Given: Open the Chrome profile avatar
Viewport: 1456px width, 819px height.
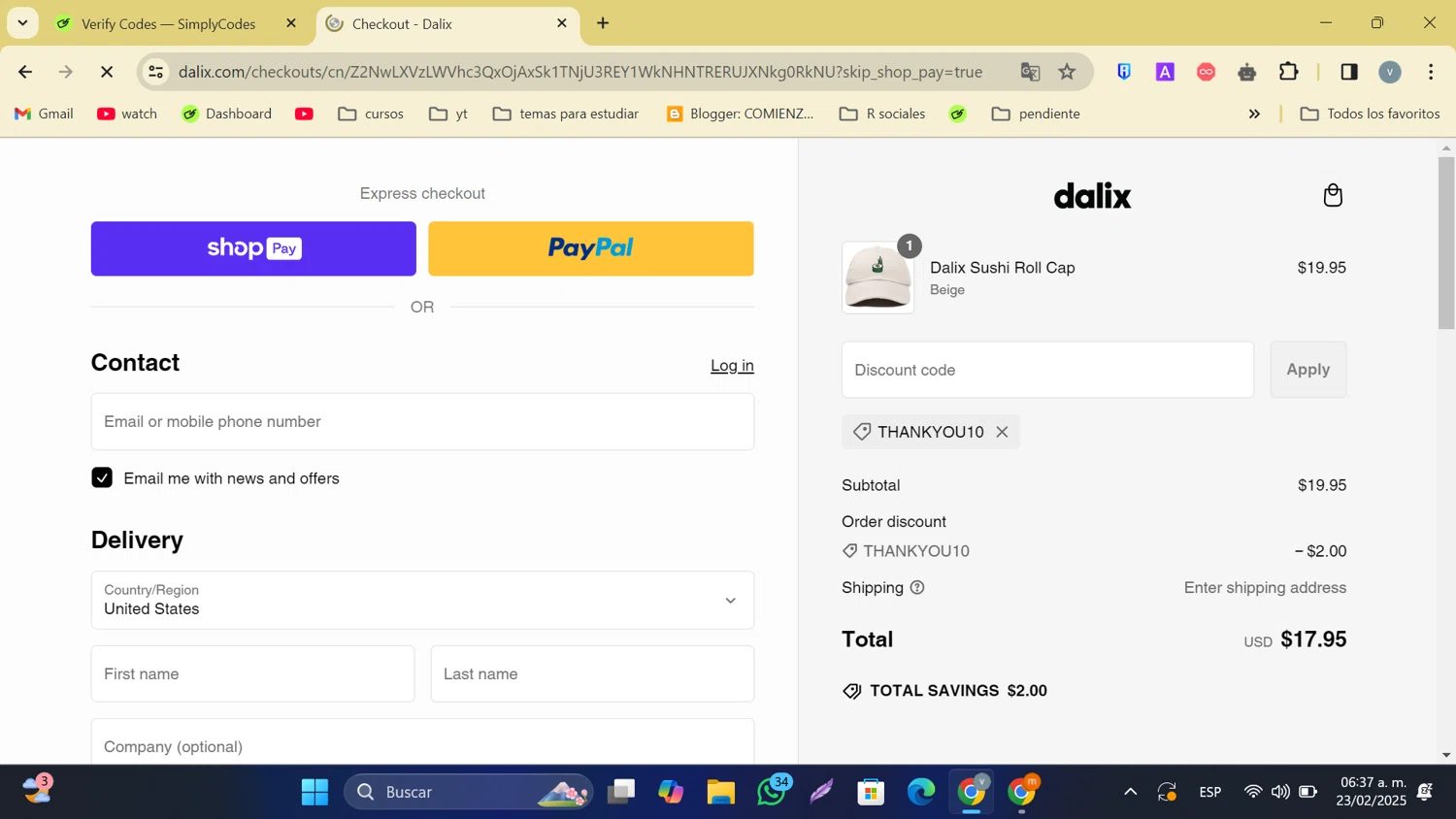Looking at the screenshot, I should point(1390,72).
